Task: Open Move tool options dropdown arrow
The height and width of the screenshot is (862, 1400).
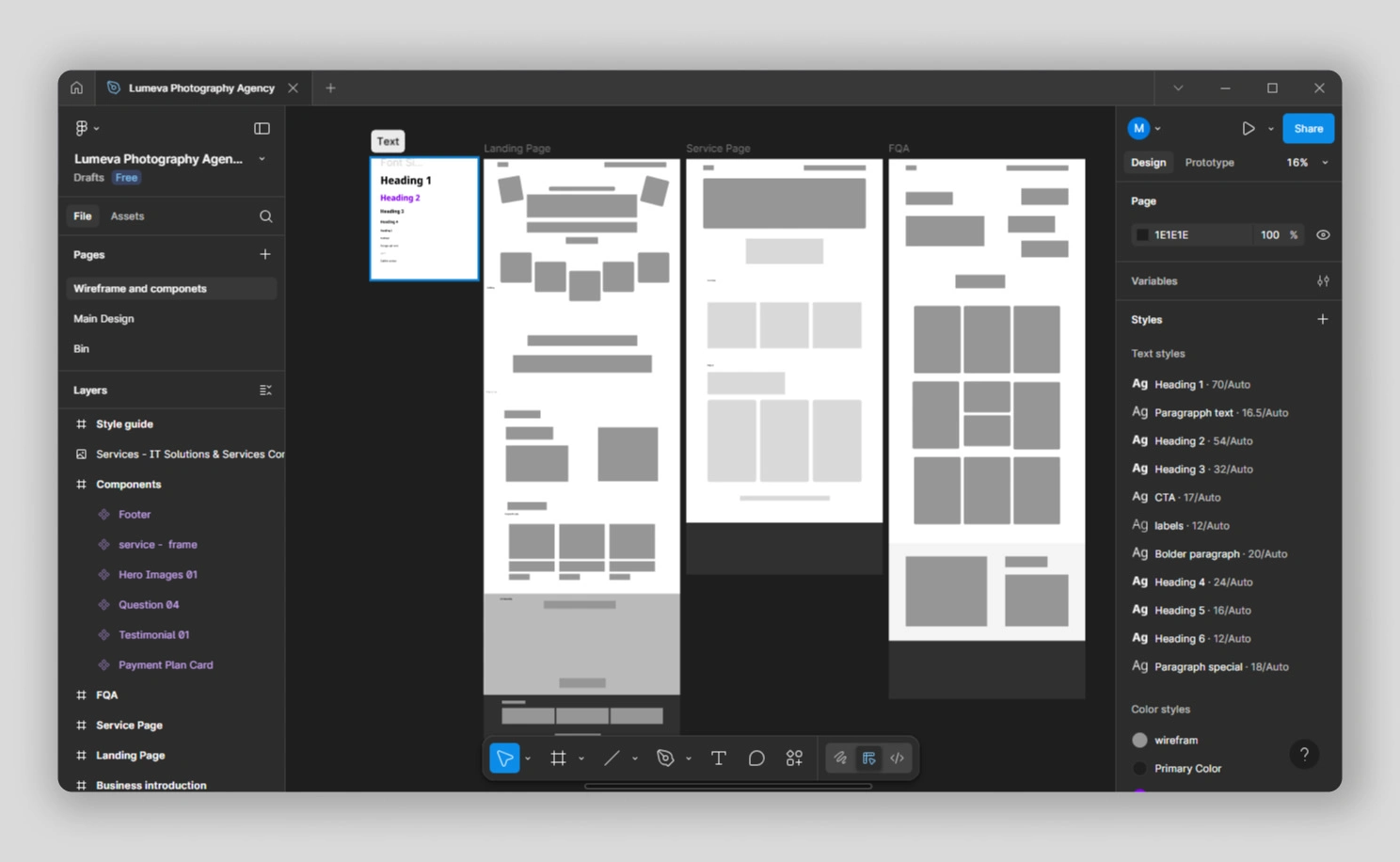Action: pos(528,758)
